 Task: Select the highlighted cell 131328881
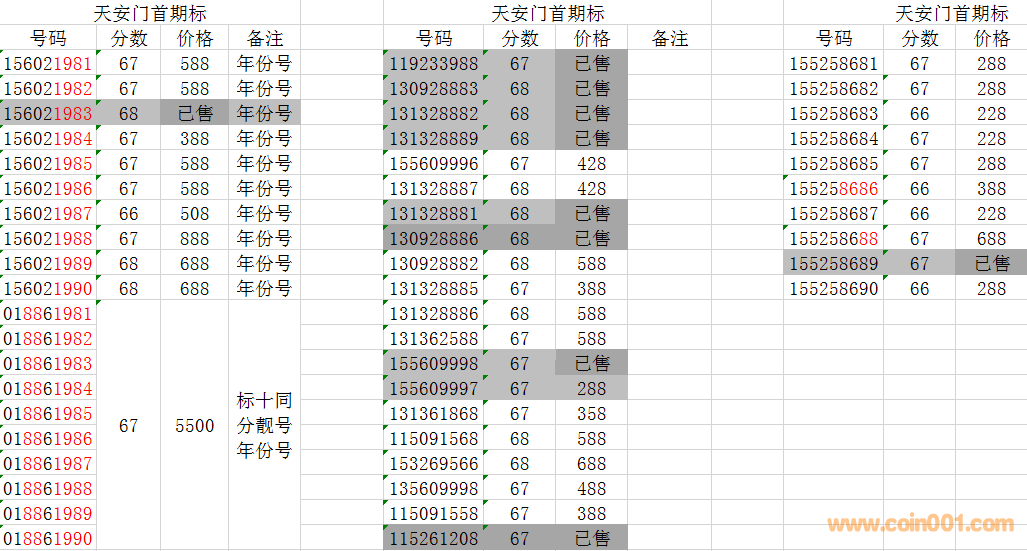point(433,213)
